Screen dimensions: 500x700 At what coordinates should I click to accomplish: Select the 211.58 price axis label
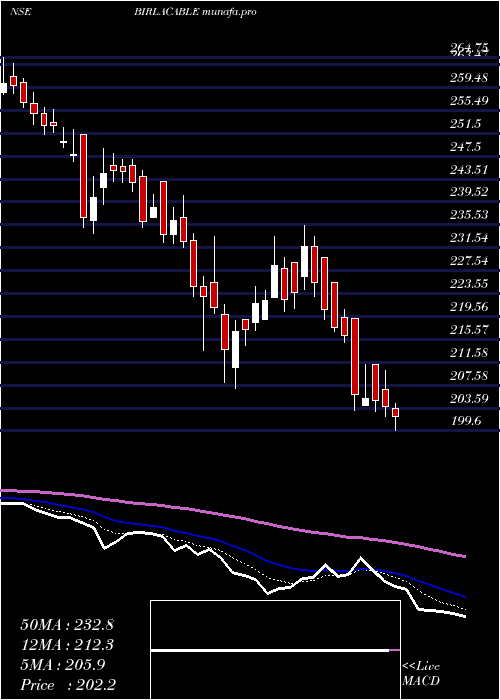(468, 353)
